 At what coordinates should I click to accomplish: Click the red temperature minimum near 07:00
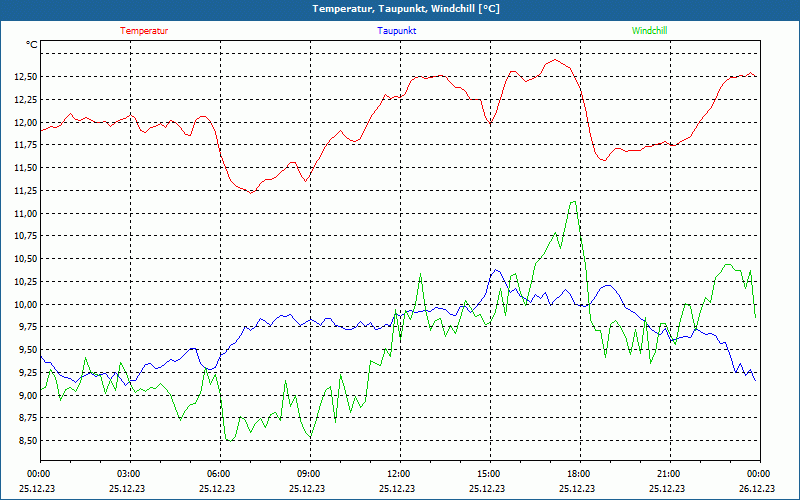point(251,193)
